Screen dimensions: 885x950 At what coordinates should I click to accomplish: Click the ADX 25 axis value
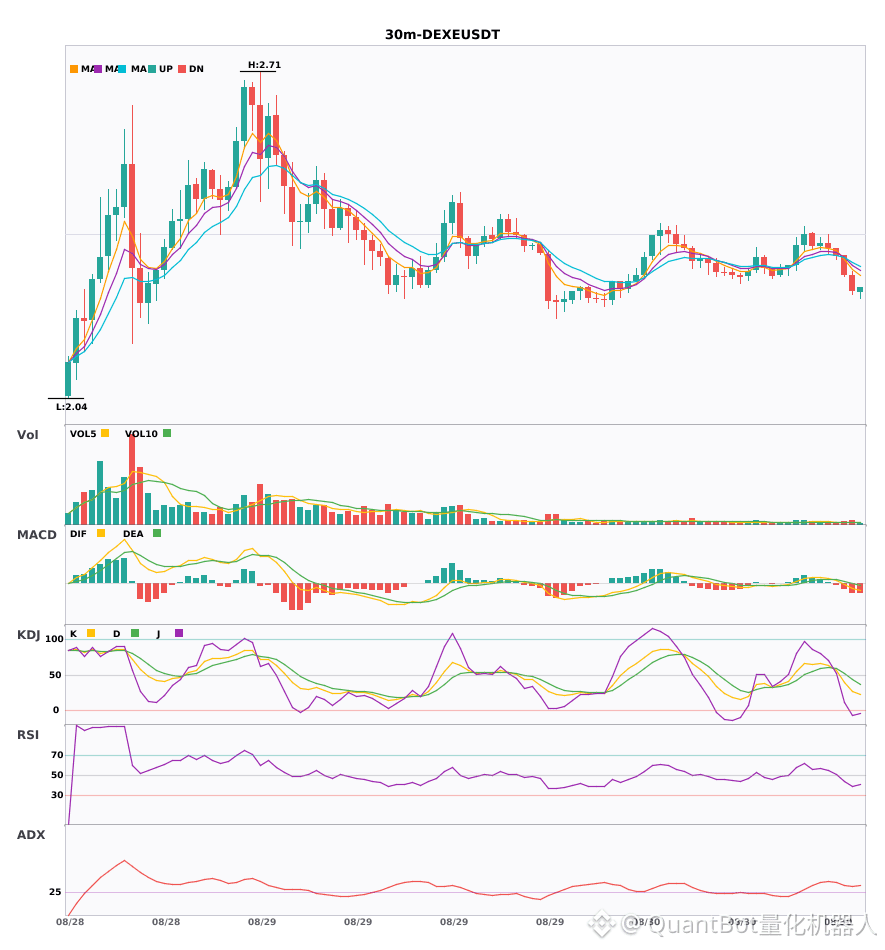[x=55, y=892]
